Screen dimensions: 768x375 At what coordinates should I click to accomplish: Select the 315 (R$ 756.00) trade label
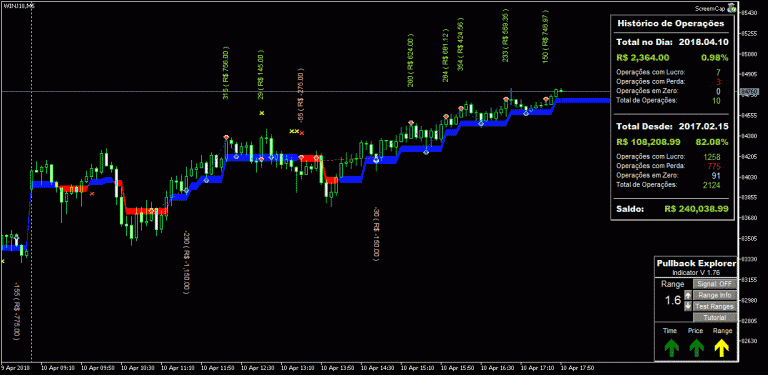(226, 73)
